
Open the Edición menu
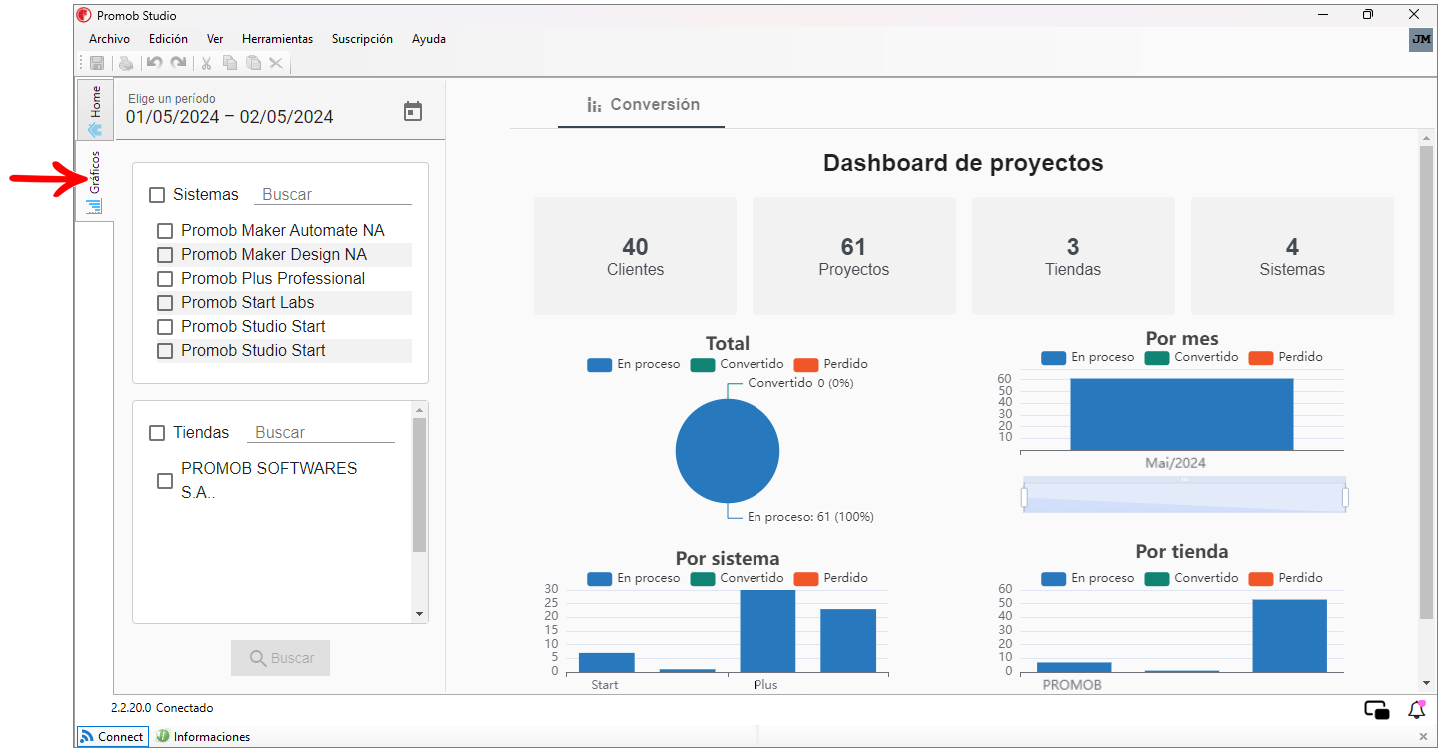pyautogui.click(x=168, y=39)
